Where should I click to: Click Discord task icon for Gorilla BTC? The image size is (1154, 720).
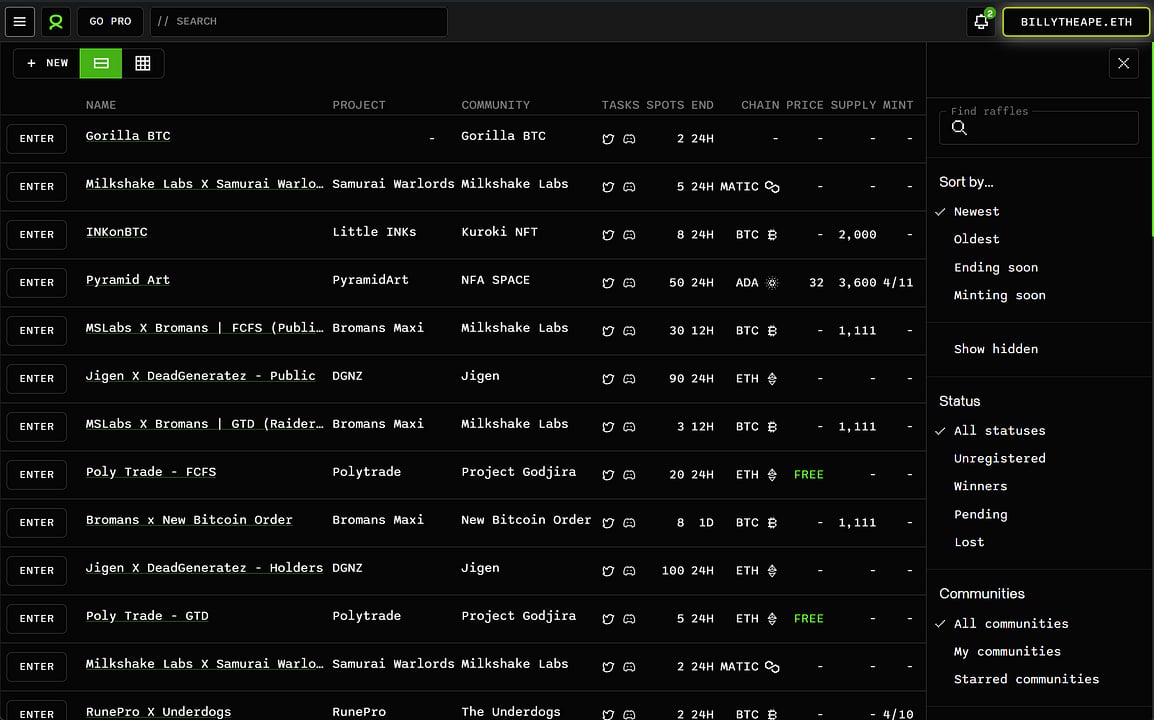(629, 138)
